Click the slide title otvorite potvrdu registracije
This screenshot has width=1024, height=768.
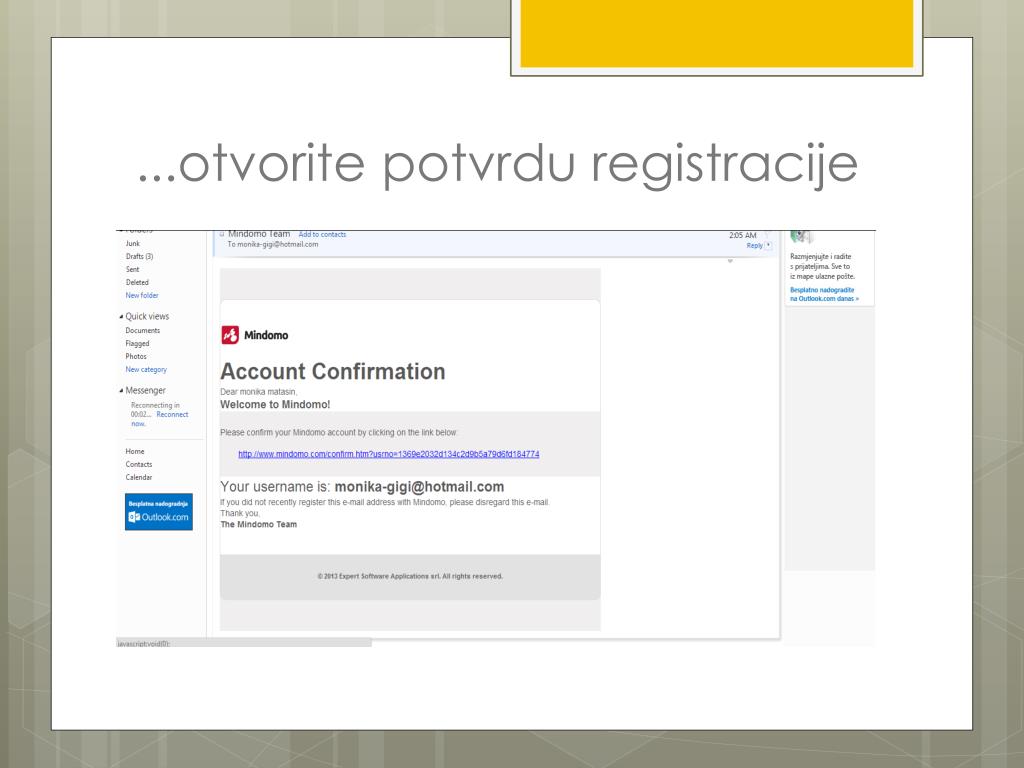pos(498,164)
